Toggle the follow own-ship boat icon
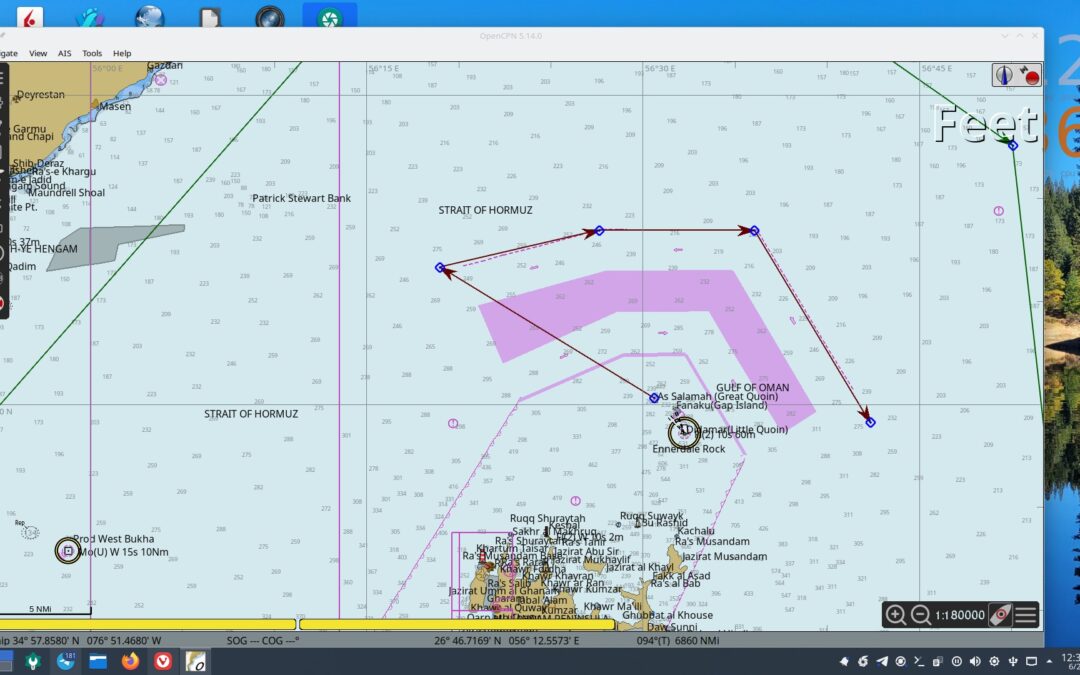The image size is (1080, 675). coord(1000,614)
